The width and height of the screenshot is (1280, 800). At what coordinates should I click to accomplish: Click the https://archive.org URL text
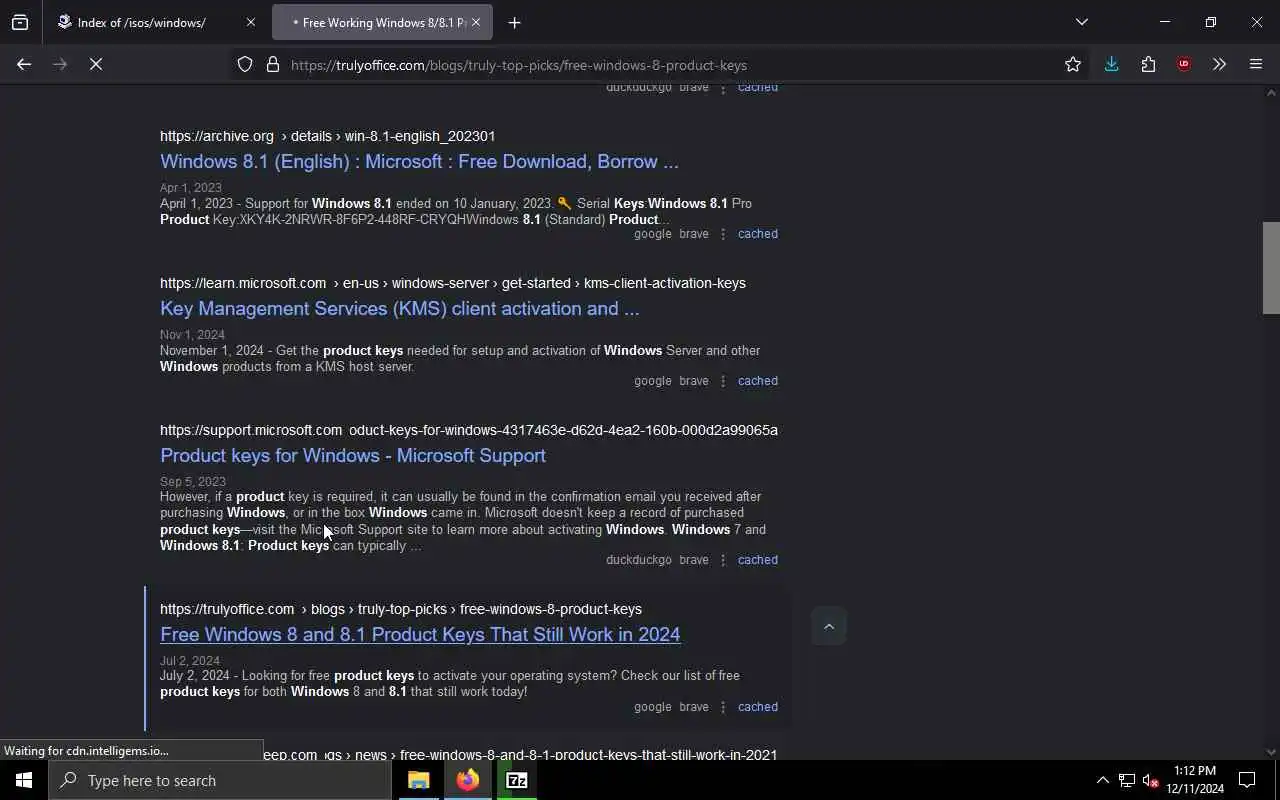coord(217,136)
